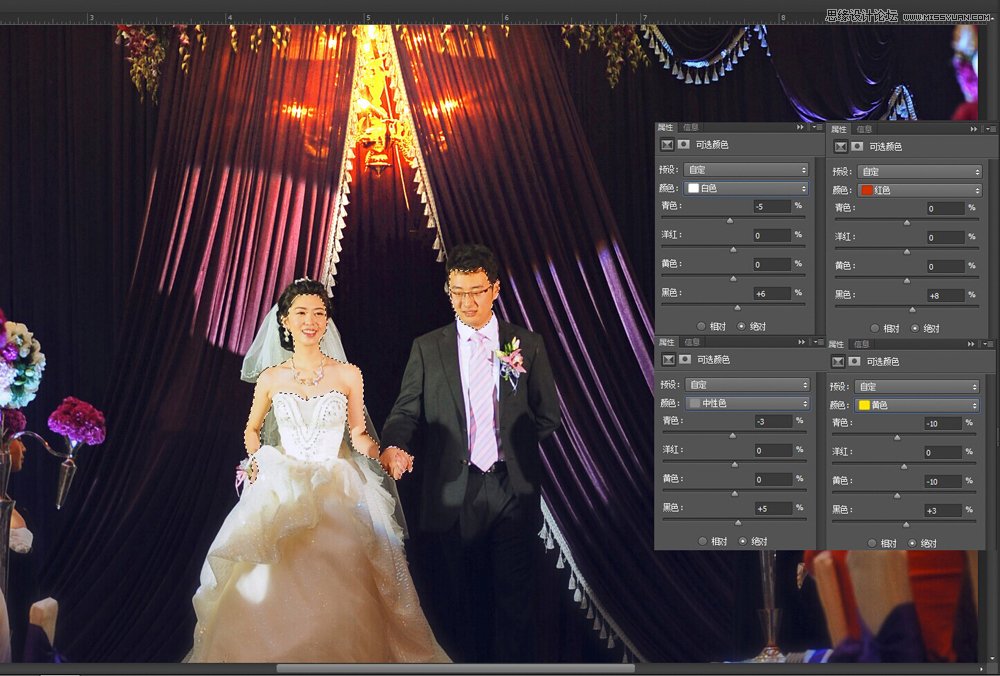The width and height of the screenshot is (1000, 676).
Task: Open the Neutral (中性色) panel's flyout menu icon
Action: tap(817, 342)
